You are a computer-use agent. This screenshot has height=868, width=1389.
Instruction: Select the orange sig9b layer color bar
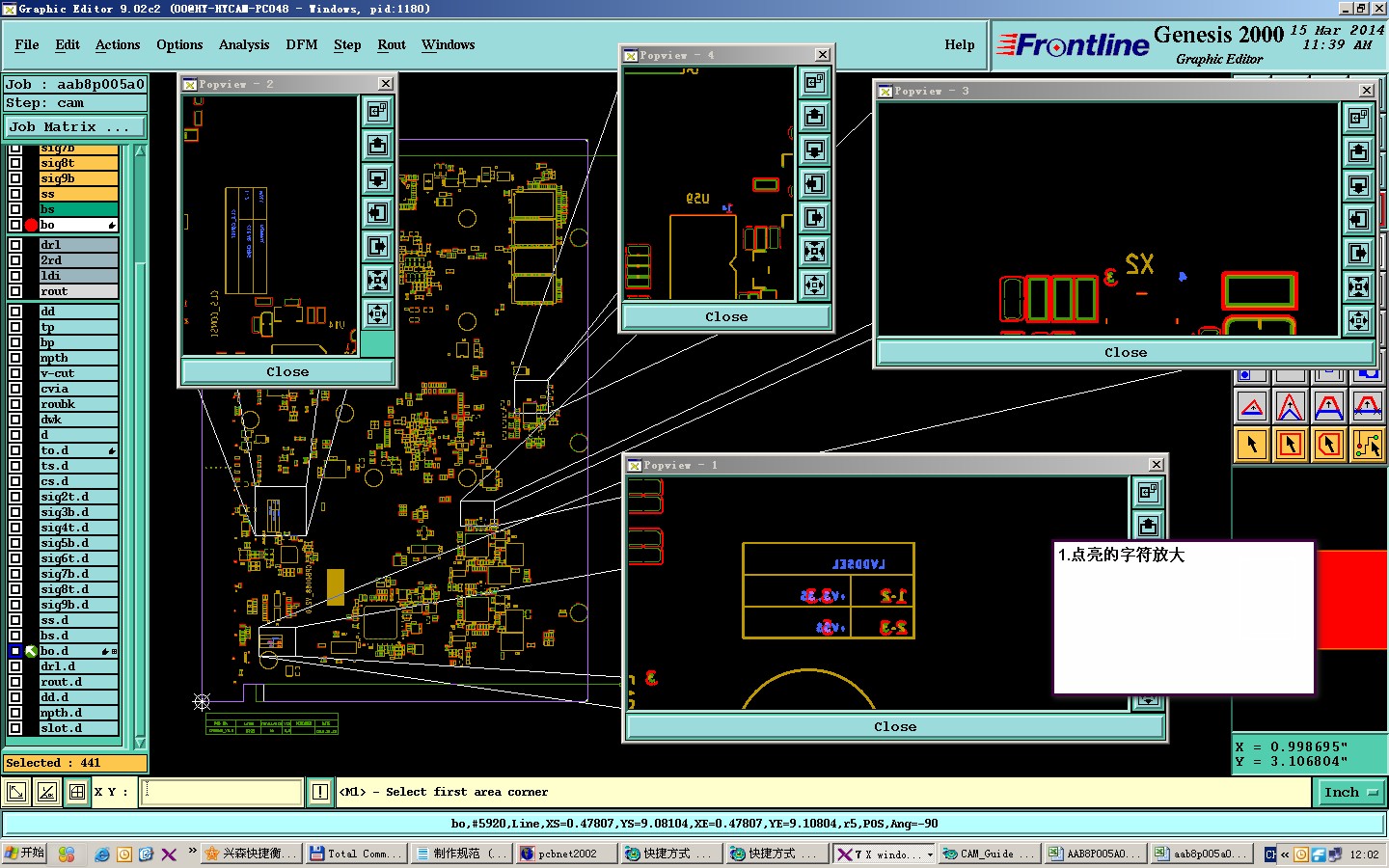click(78, 178)
